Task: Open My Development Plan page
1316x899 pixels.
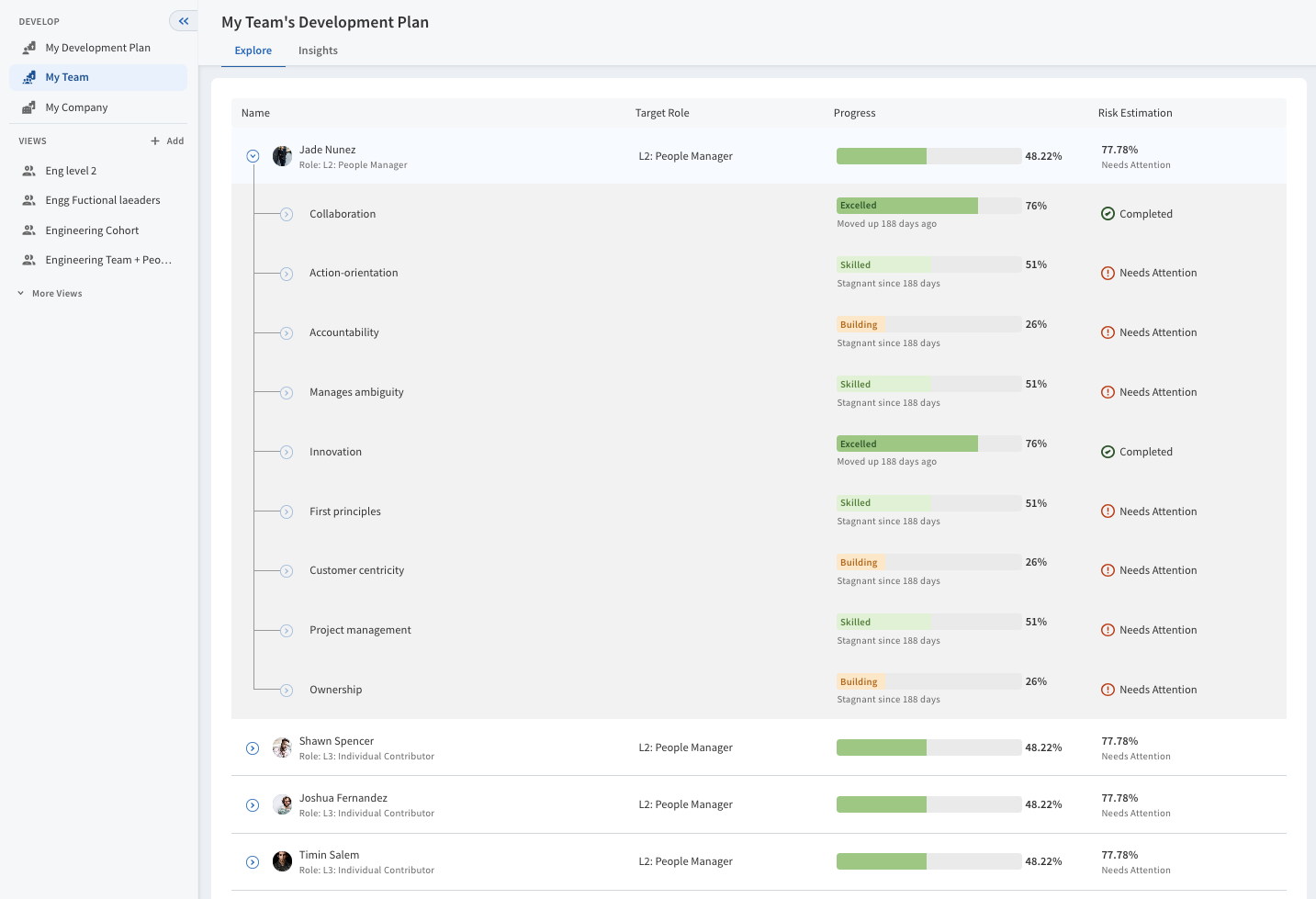Action: point(98,48)
